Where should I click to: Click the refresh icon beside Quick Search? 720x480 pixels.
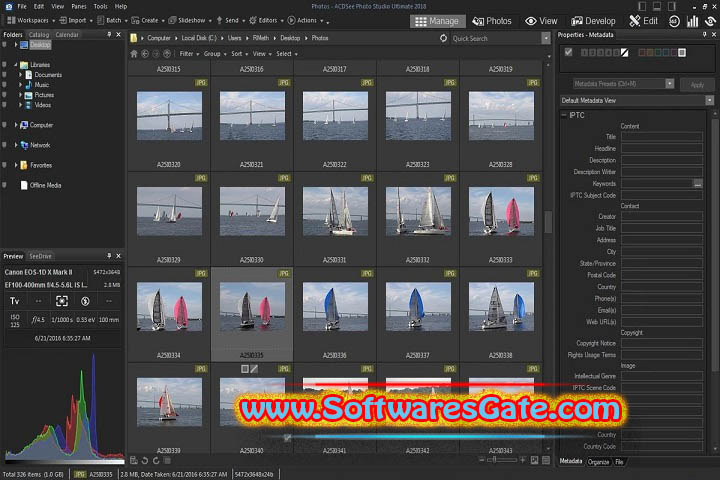[443, 38]
